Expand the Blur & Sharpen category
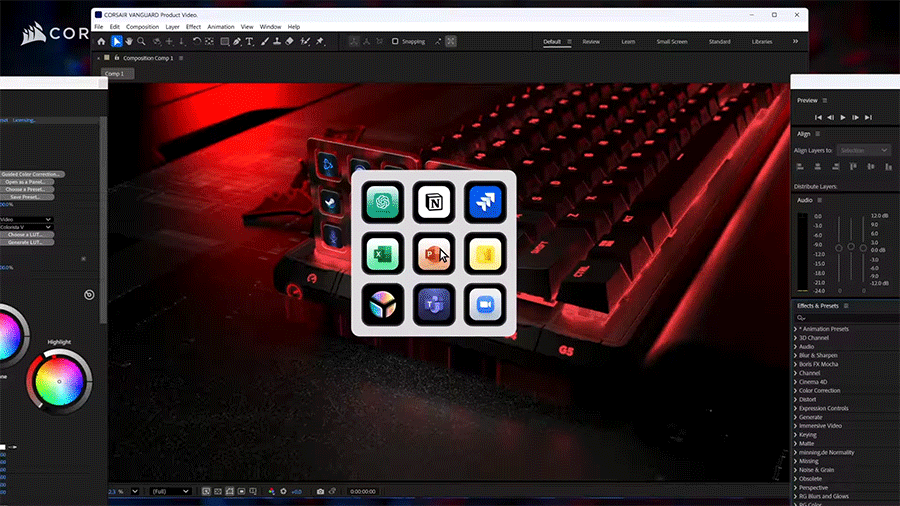 [x=818, y=355]
